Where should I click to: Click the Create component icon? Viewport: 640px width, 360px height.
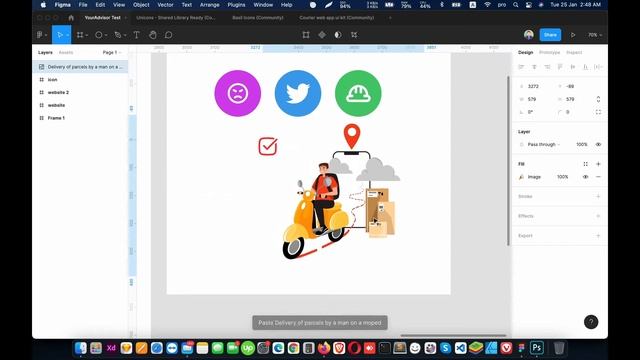322,35
